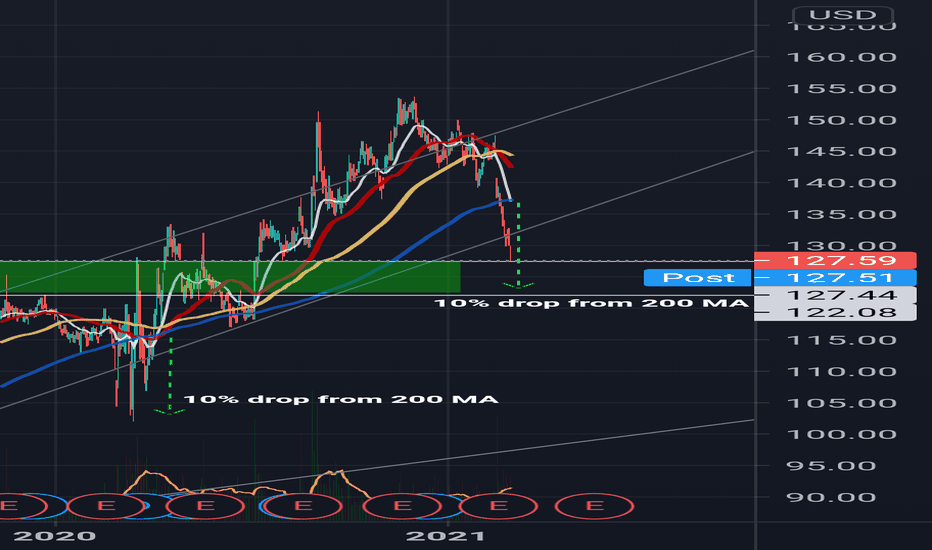Click the blue 127.51 post-market price label
932x550 pixels.
[x=835, y=278]
